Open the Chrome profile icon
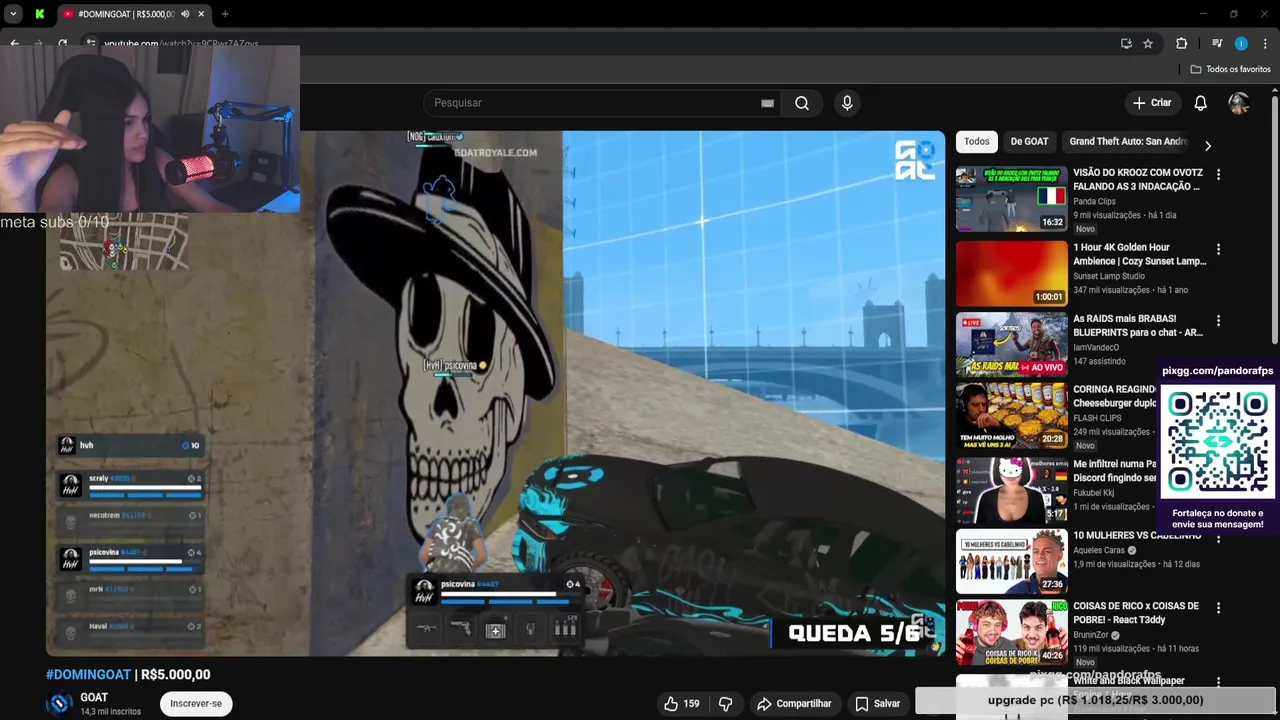 (x=1241, y=43)
